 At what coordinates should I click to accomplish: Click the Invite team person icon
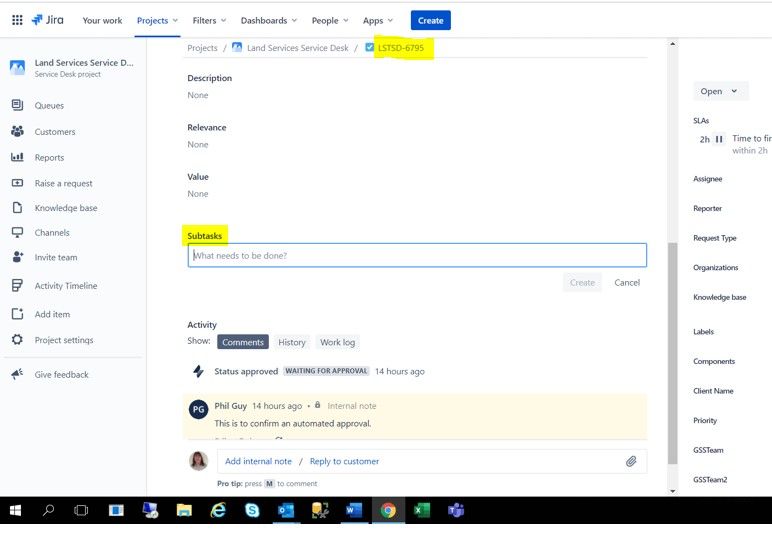pyautogui.click(x=17, y=256)
